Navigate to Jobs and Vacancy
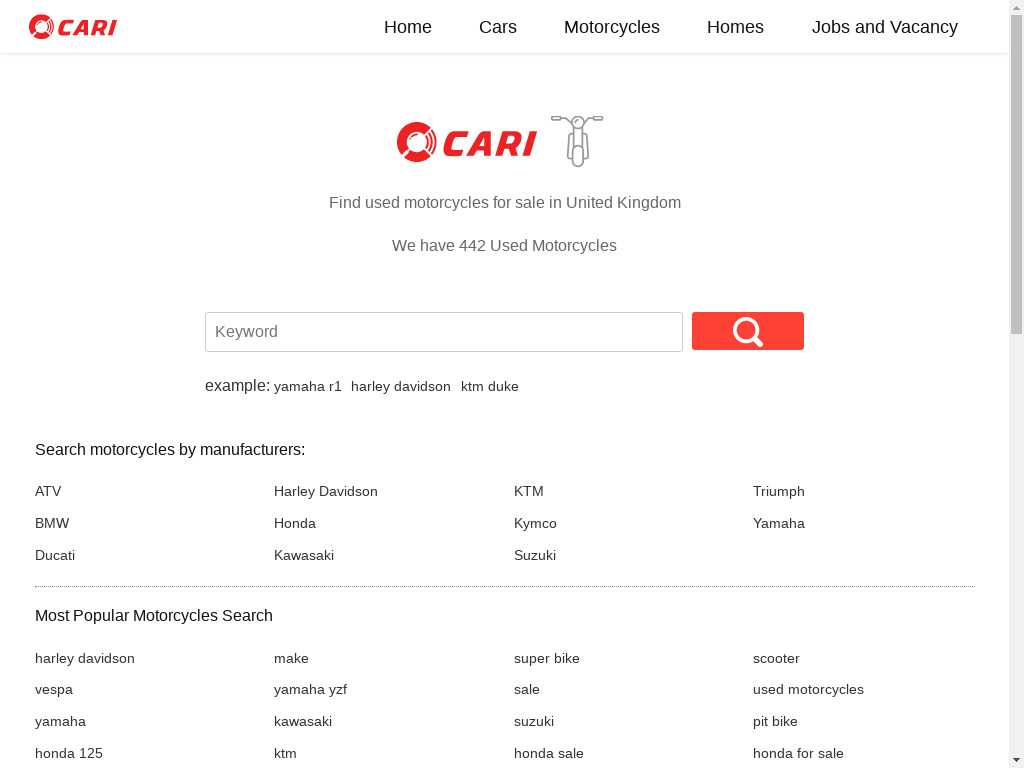This screenshot has height=768, width=1024. [884, 27]
